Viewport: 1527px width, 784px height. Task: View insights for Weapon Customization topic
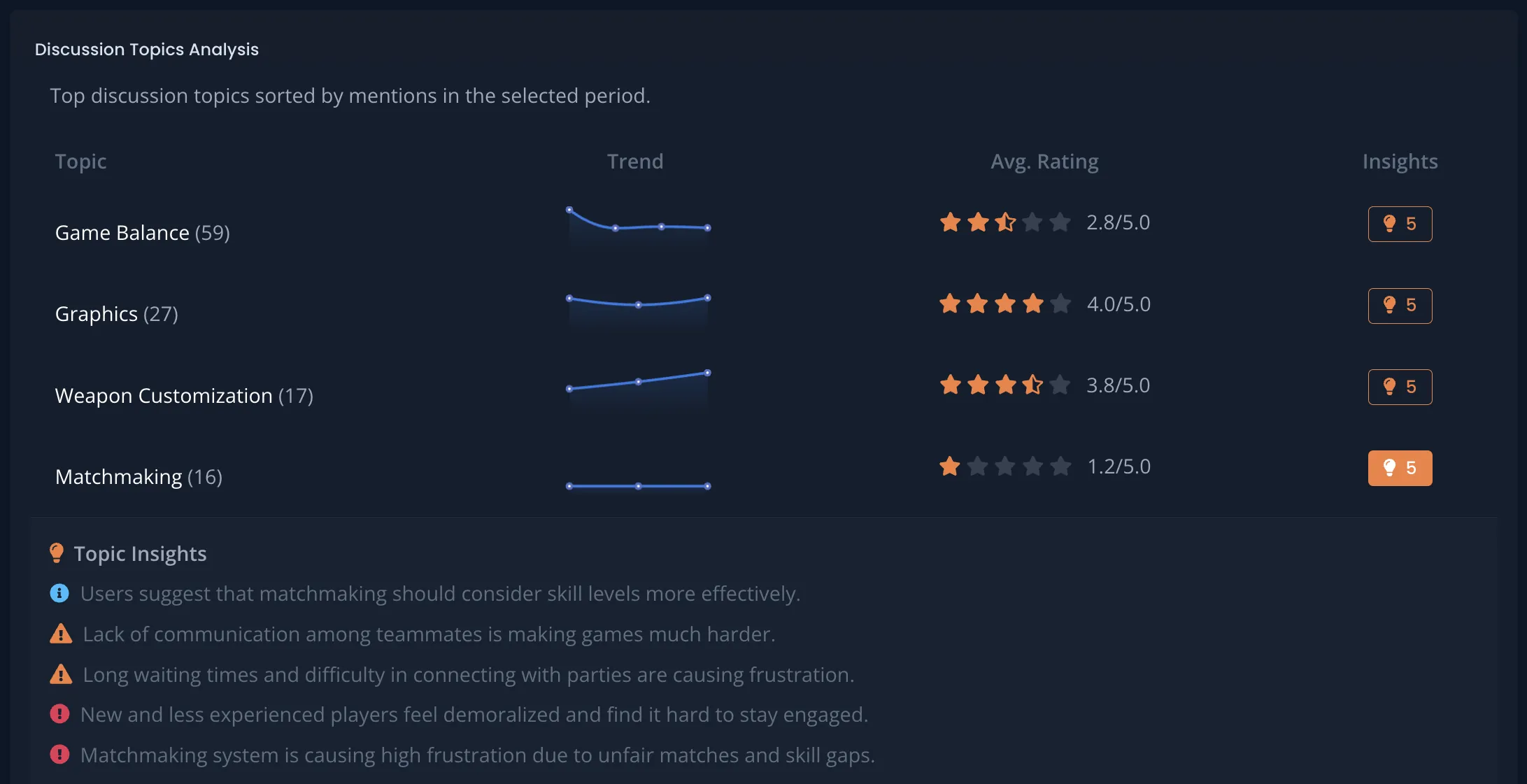tap(1400, 387)
